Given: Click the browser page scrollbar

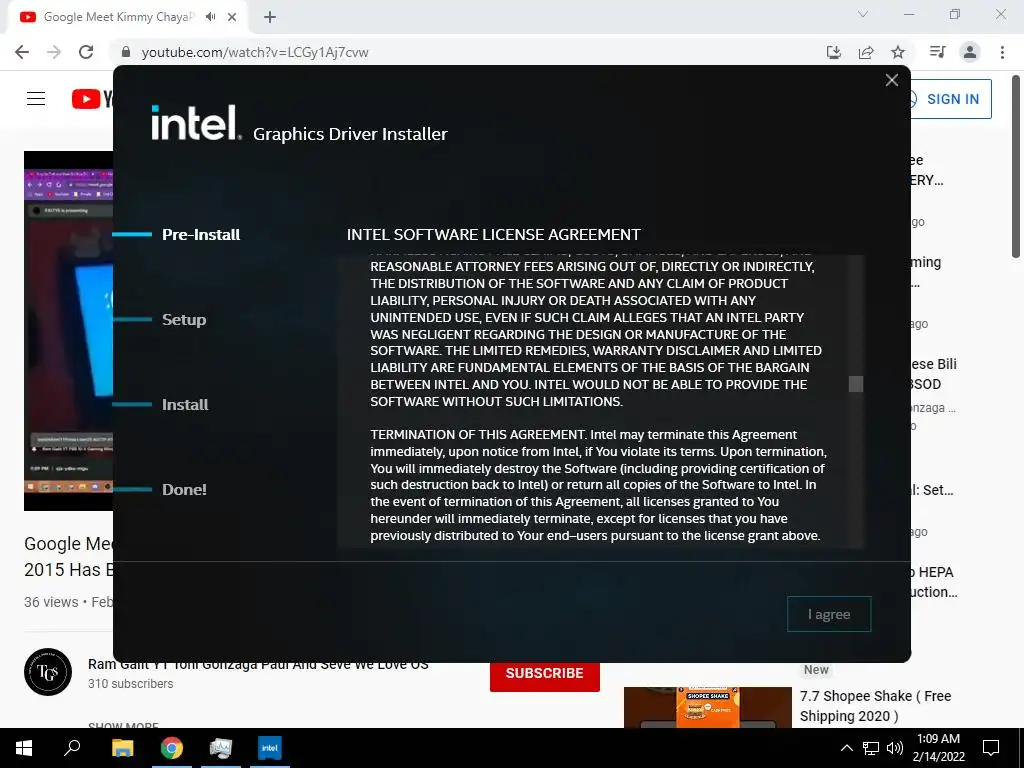Looking at the screenshot, I should [x=1016, y=167].
